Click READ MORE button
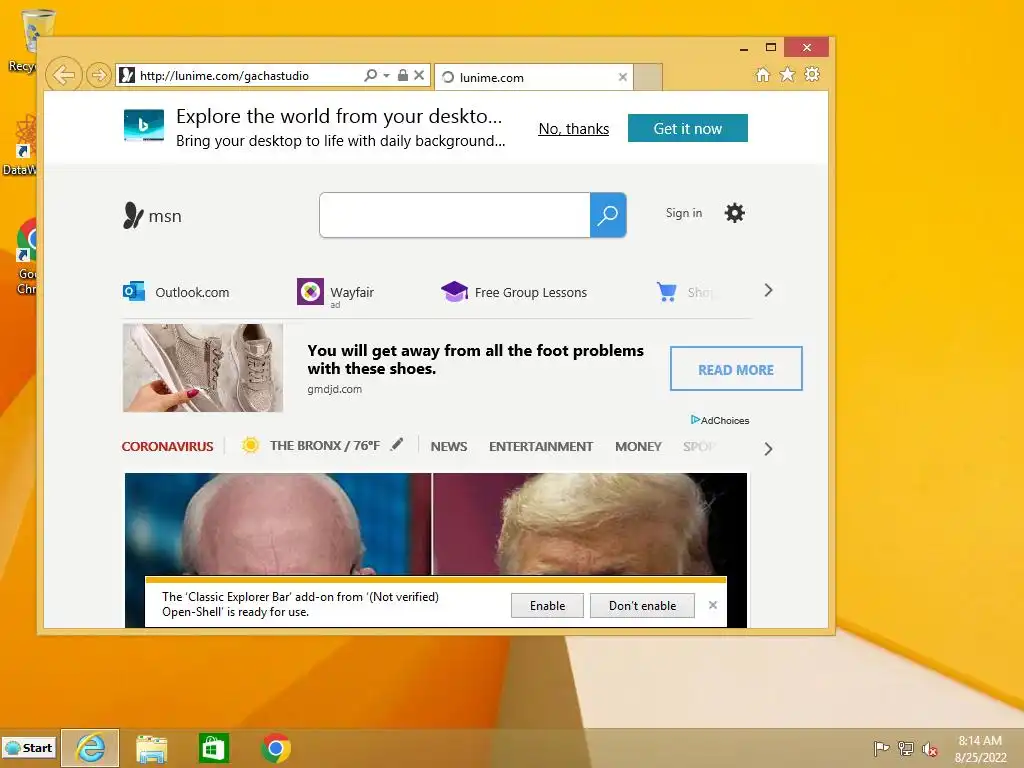 pos(736,369)
